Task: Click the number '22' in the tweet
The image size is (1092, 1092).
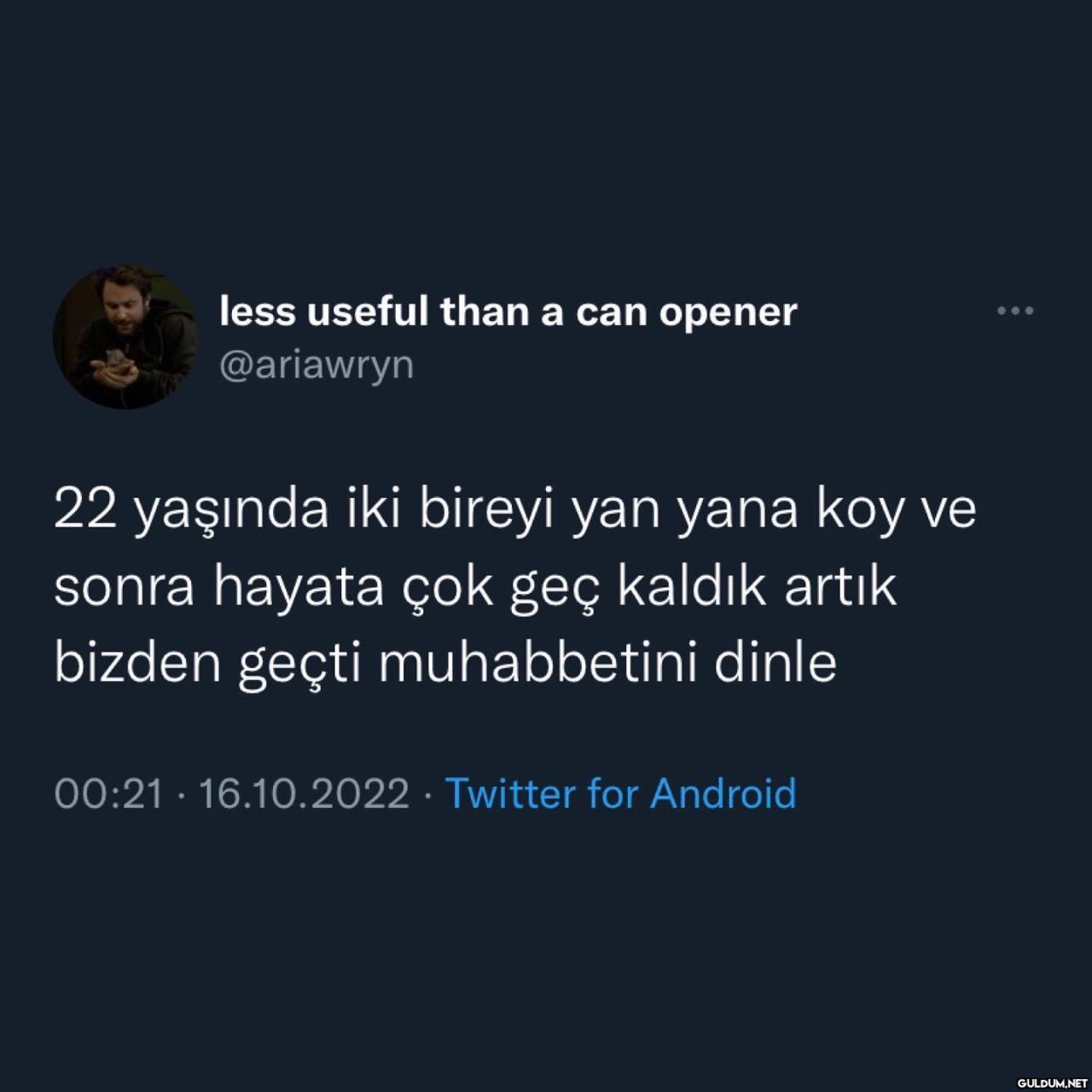Action: (85, 509)
